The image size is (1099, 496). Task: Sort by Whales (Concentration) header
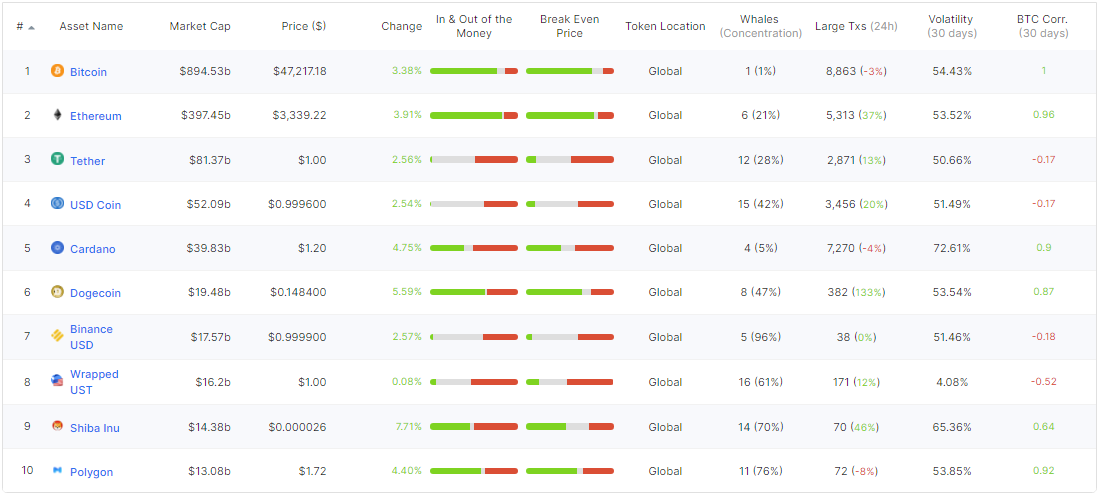point(760,26)
